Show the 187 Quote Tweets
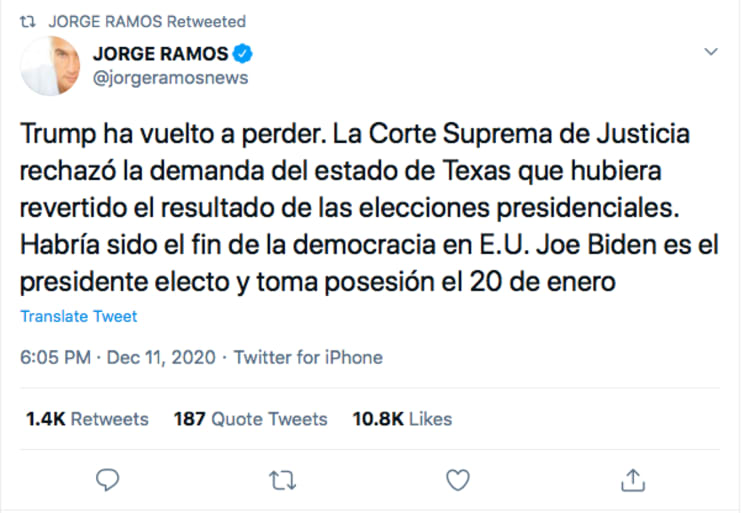Image resolution: width=750 pixels, height=513 pixels. (x=250, y=419)
